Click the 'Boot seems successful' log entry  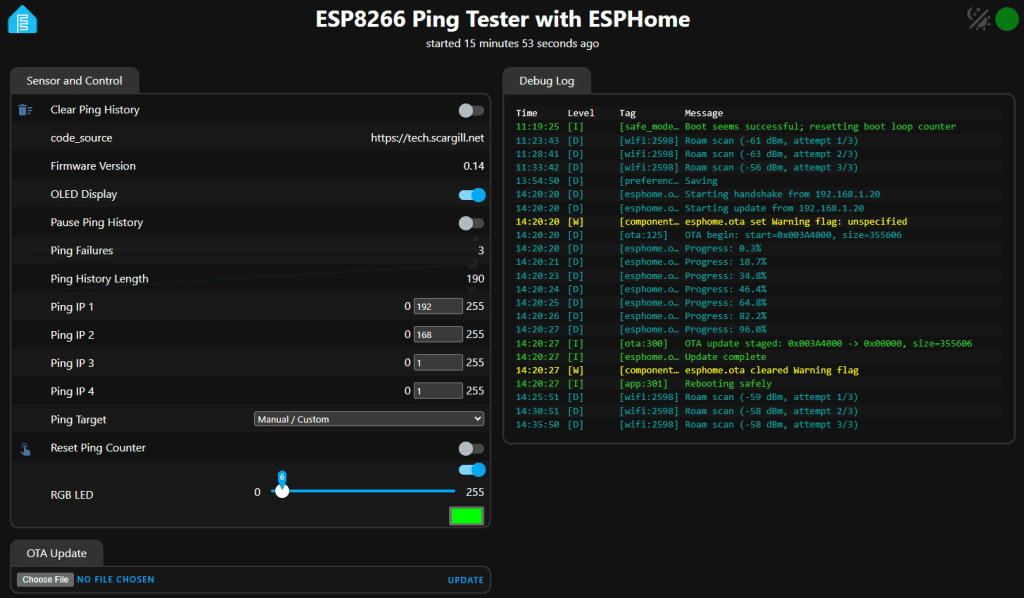click(x=758, y=127)
